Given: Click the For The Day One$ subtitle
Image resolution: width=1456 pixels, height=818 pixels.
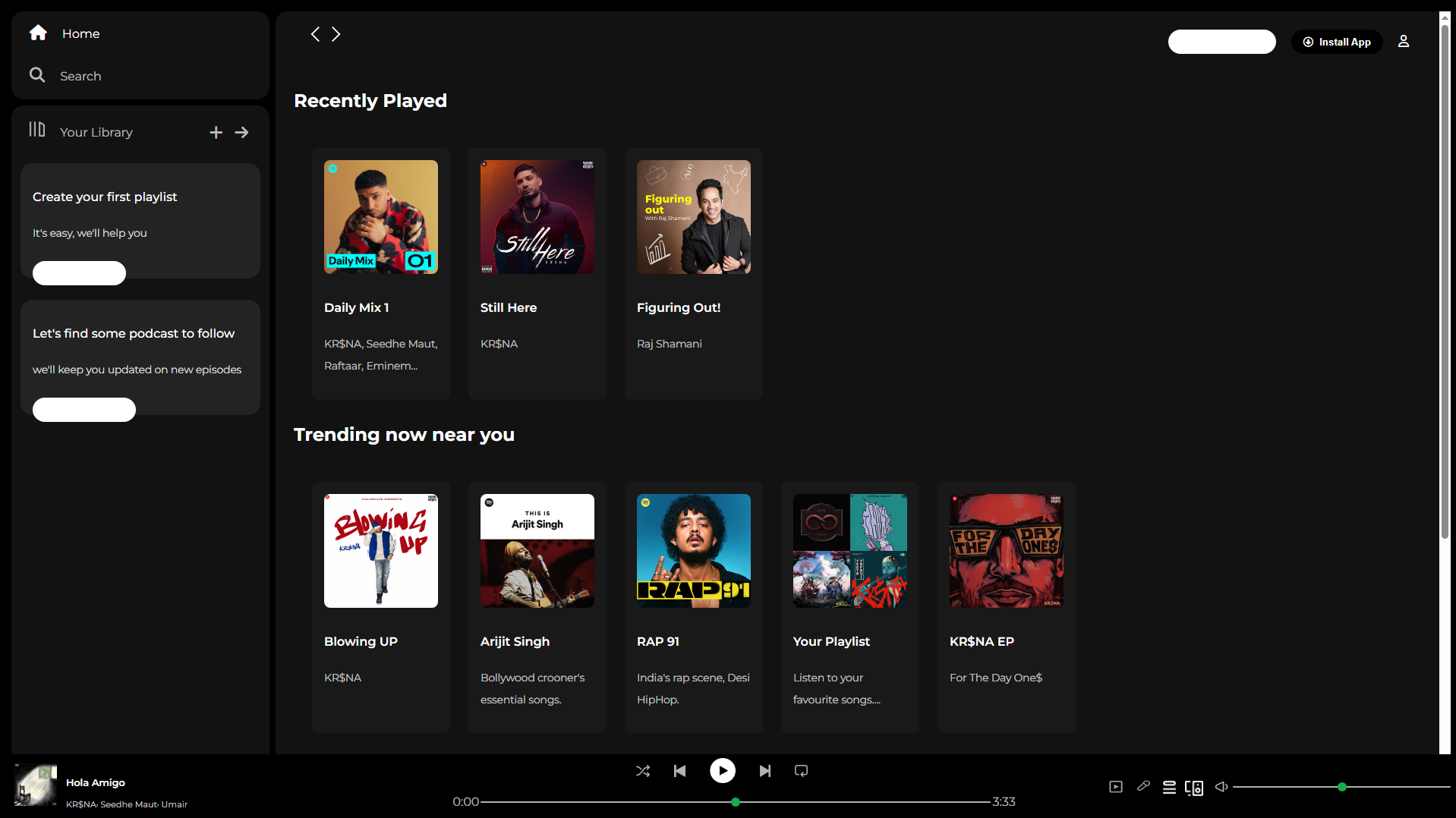Looking at the screenshot, I should 996,678.
